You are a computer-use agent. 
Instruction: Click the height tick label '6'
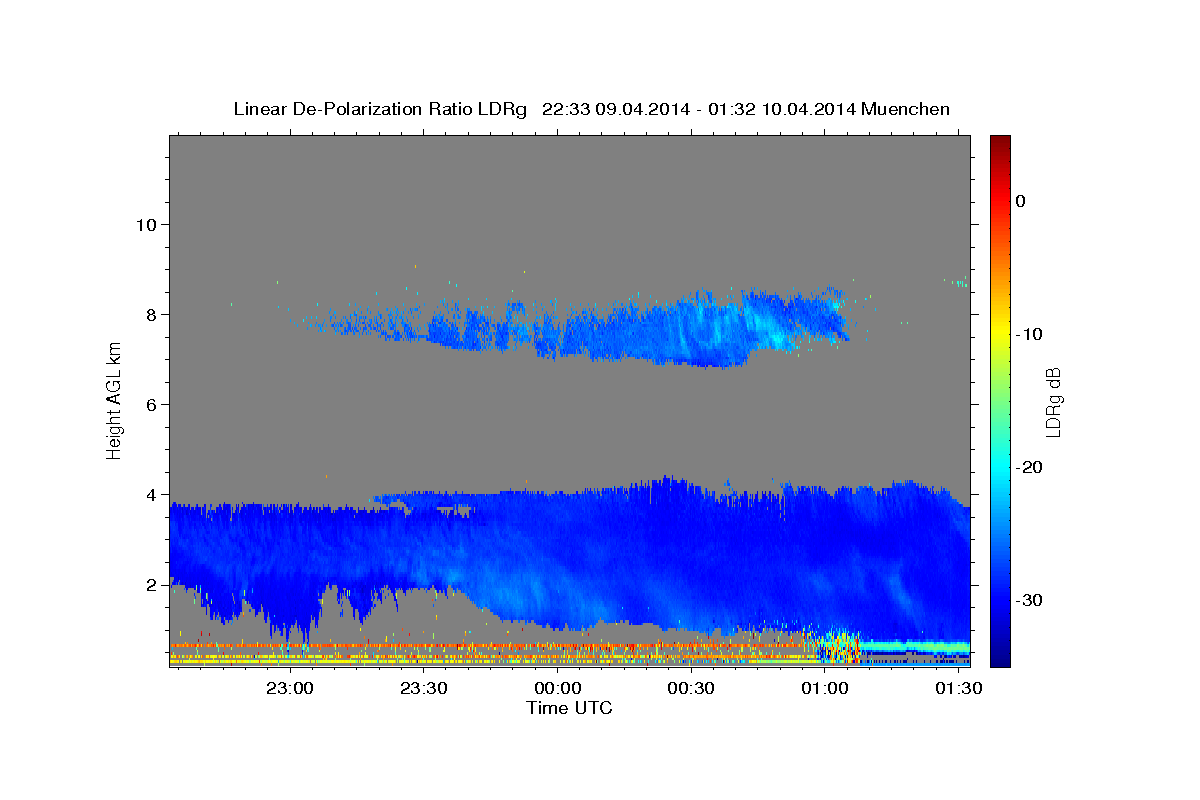pyautogui.click(x=150, y=404)
